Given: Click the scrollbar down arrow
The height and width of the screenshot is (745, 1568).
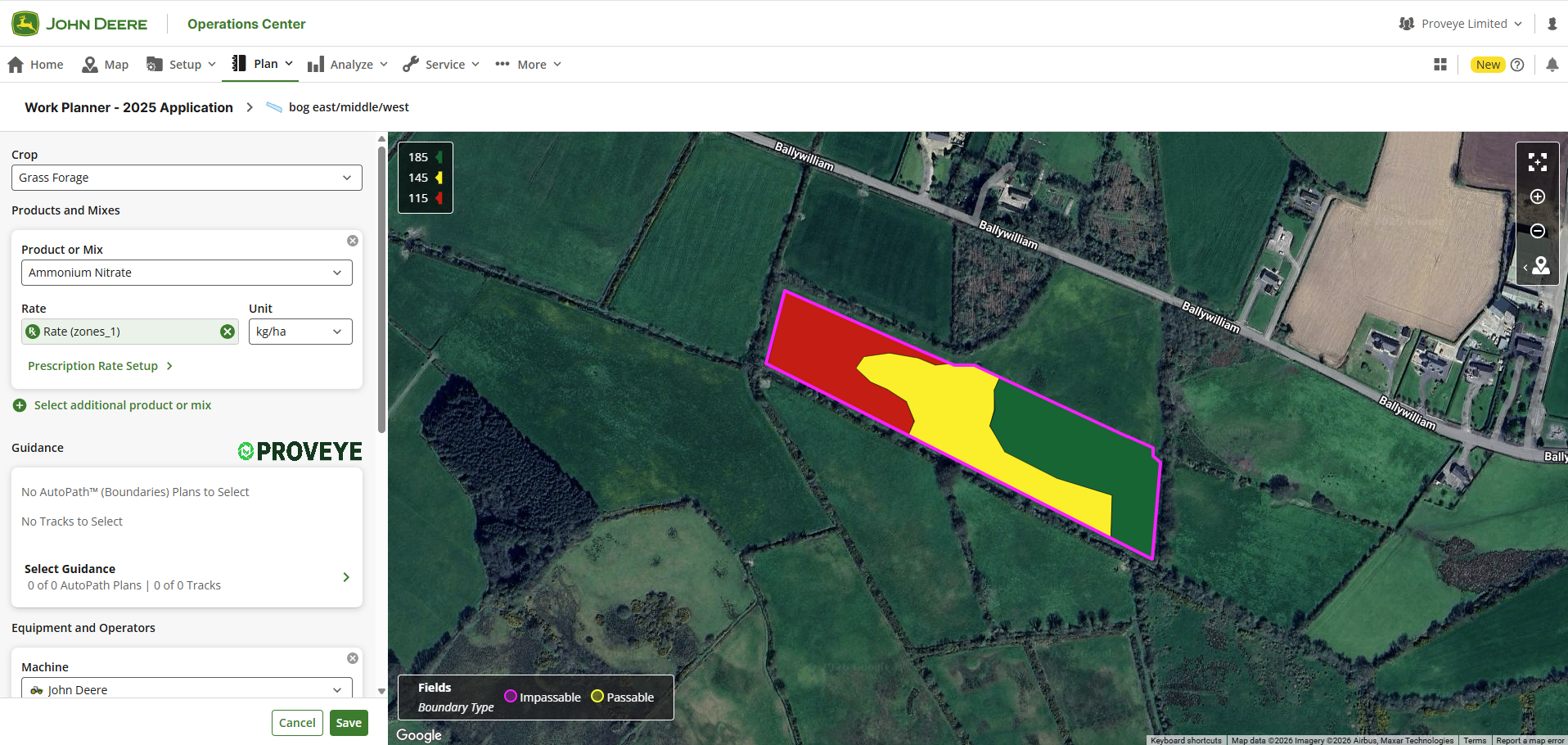Looking at the screenshot, I should tap(381, 691).
